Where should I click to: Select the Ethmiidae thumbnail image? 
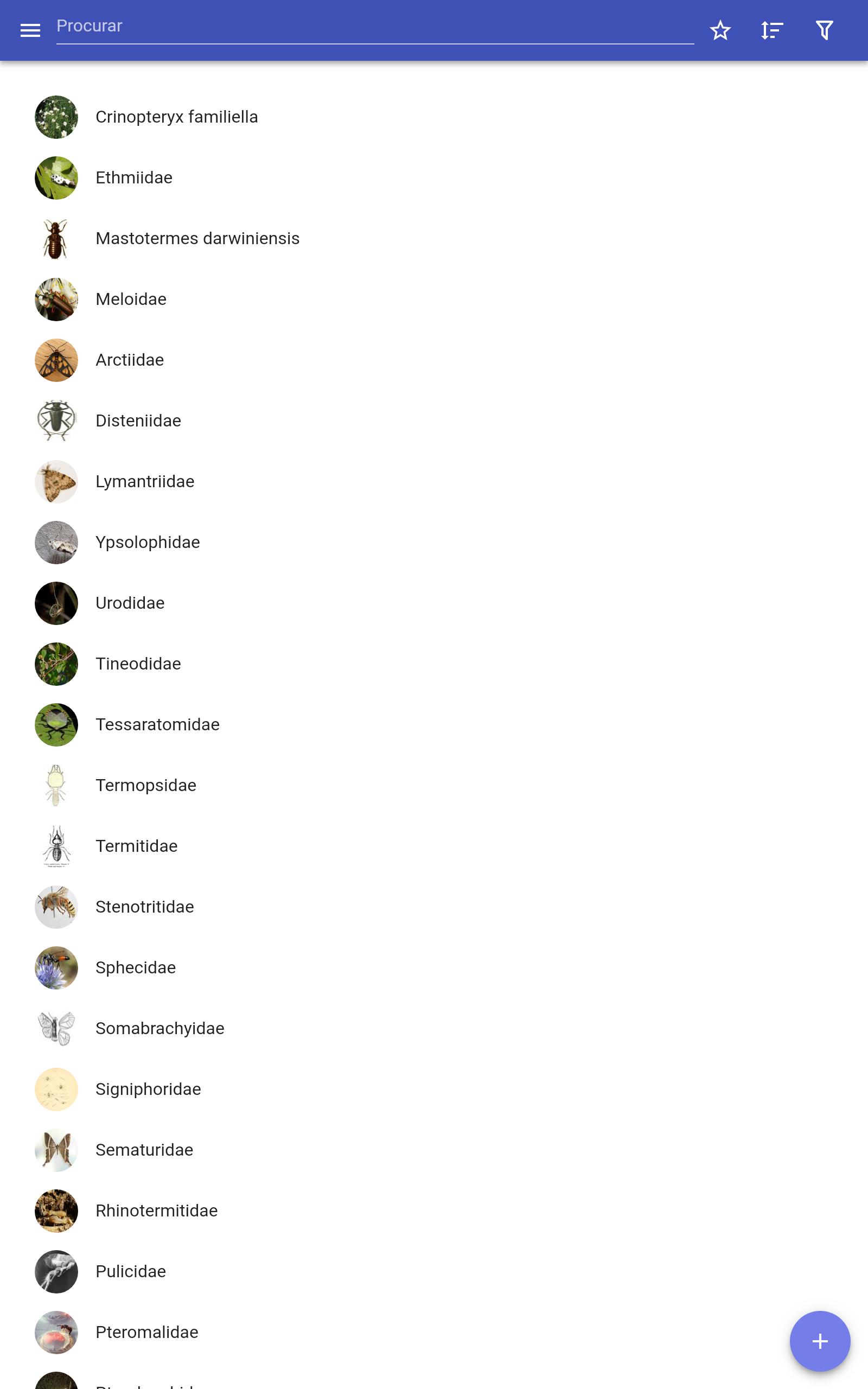point(56,178)
